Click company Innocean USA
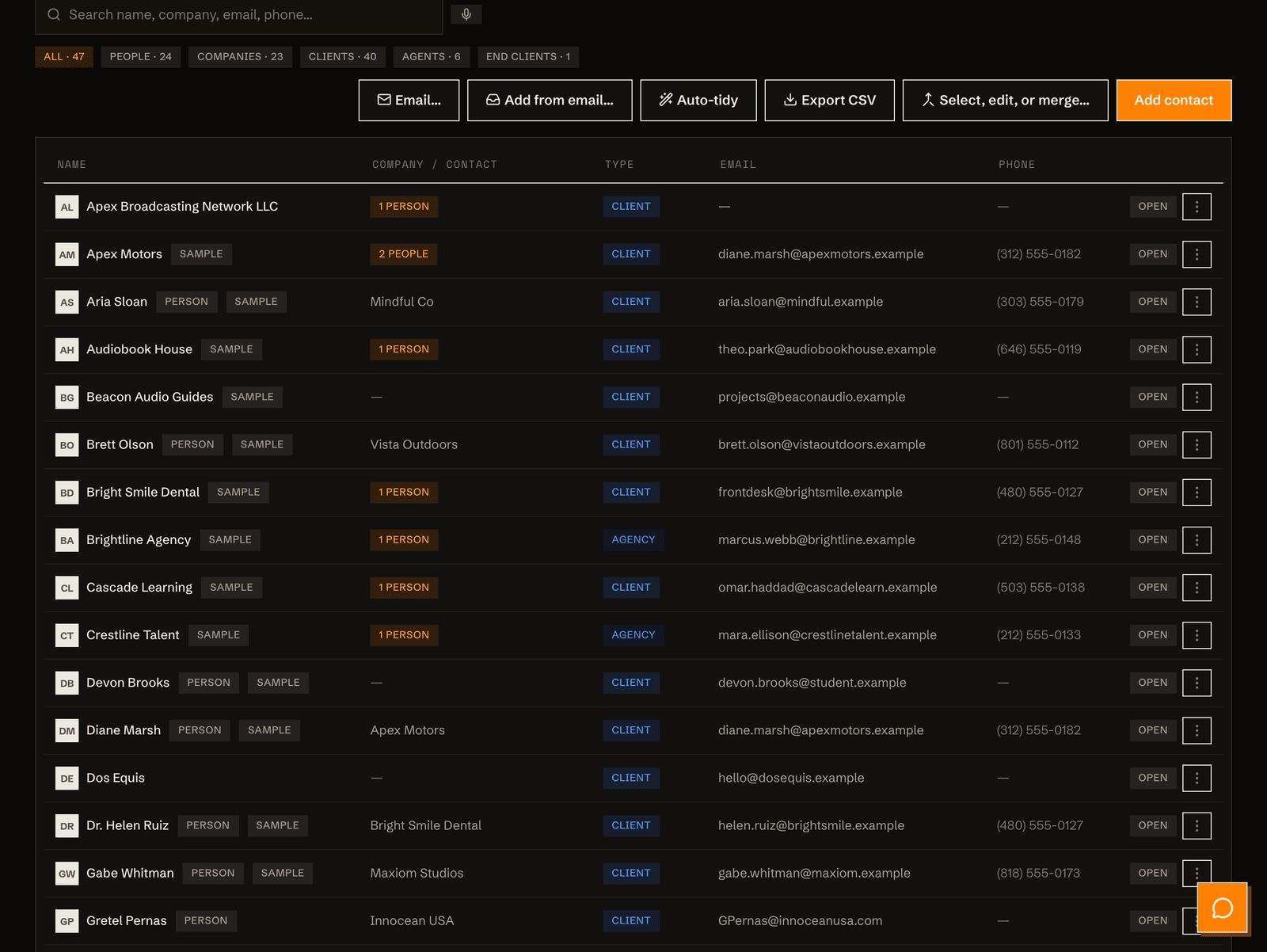The height and width of the screenshot is (952, 1267). 412,920
